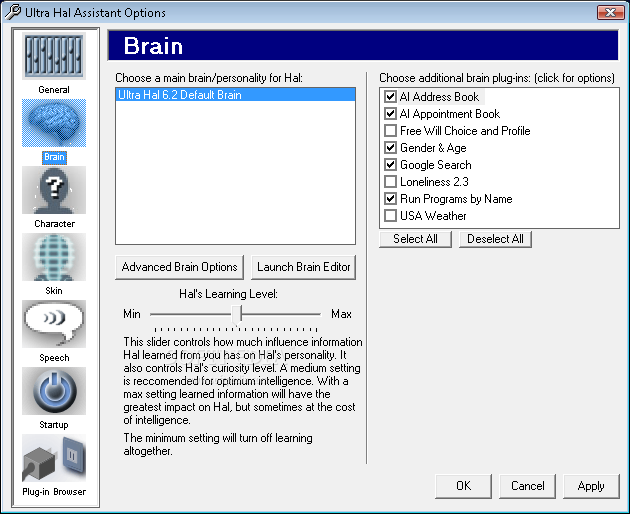Open the General settings icon
The height and width of the screenshot is (514, 630).
(54, 56)
